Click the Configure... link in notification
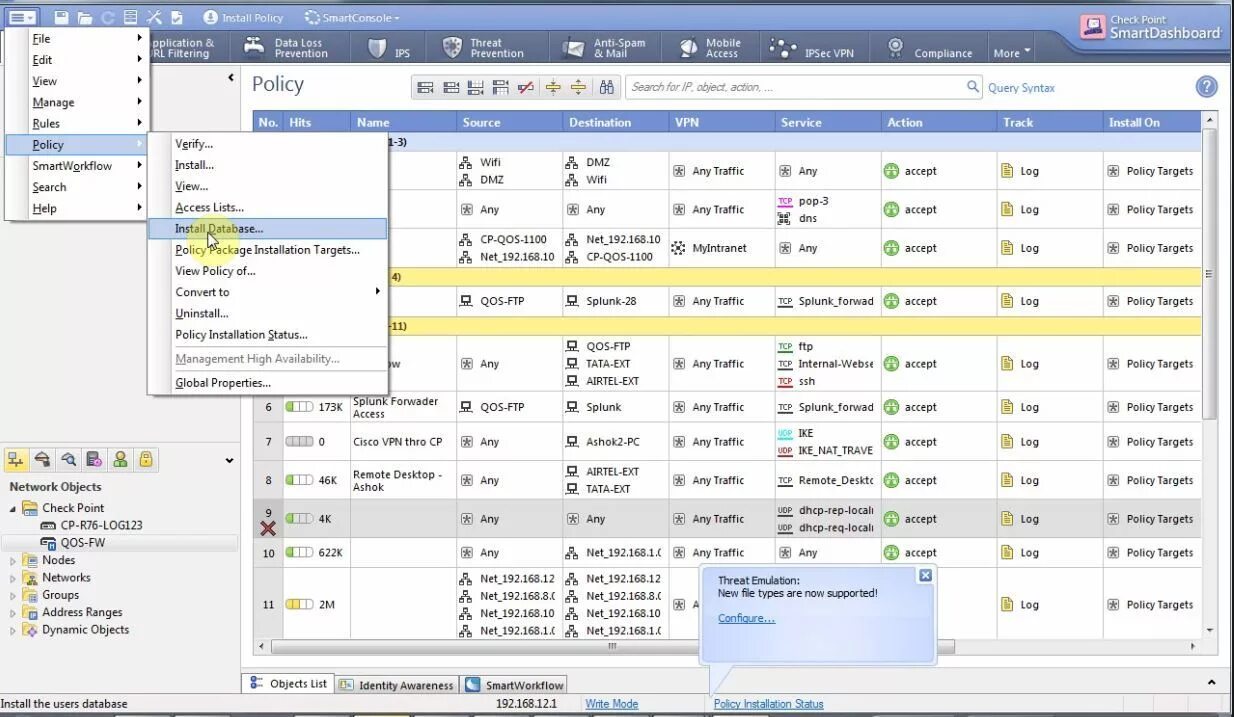This screenshot has width=1234, height=717. tap(746, 618)
